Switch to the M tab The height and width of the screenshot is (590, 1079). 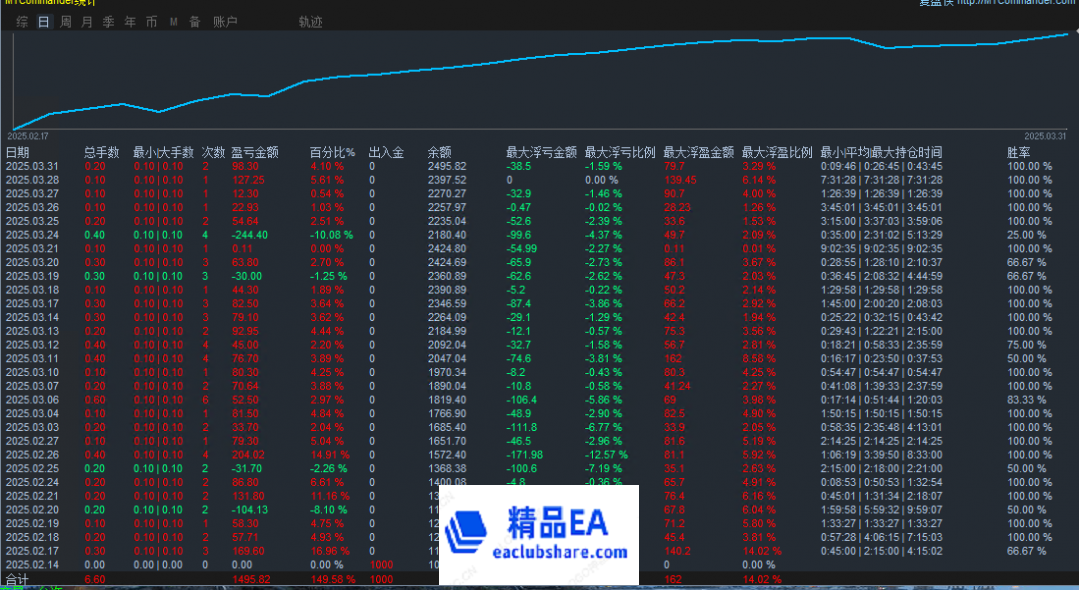173,22
